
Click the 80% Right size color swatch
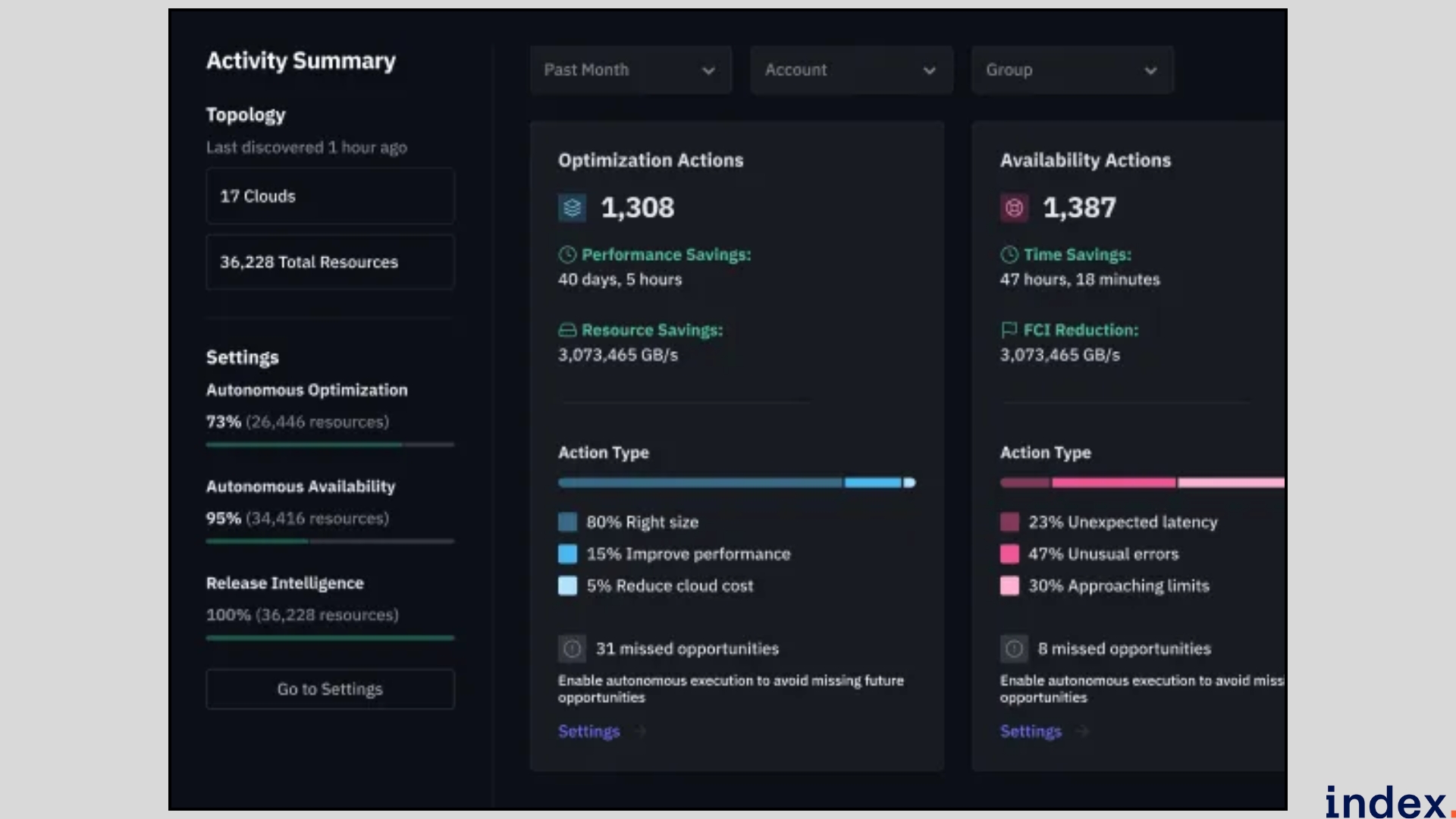[567, 522]
